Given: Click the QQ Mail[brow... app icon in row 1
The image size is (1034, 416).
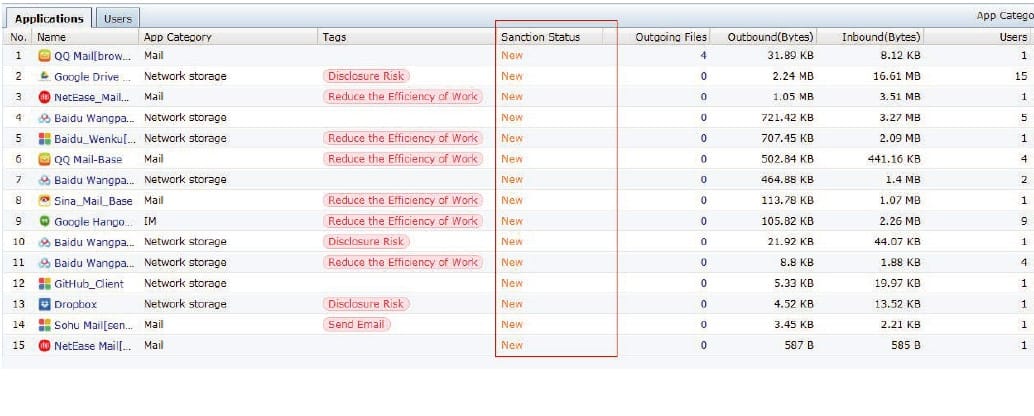Looking at the screenshot, I should (44, 55).
